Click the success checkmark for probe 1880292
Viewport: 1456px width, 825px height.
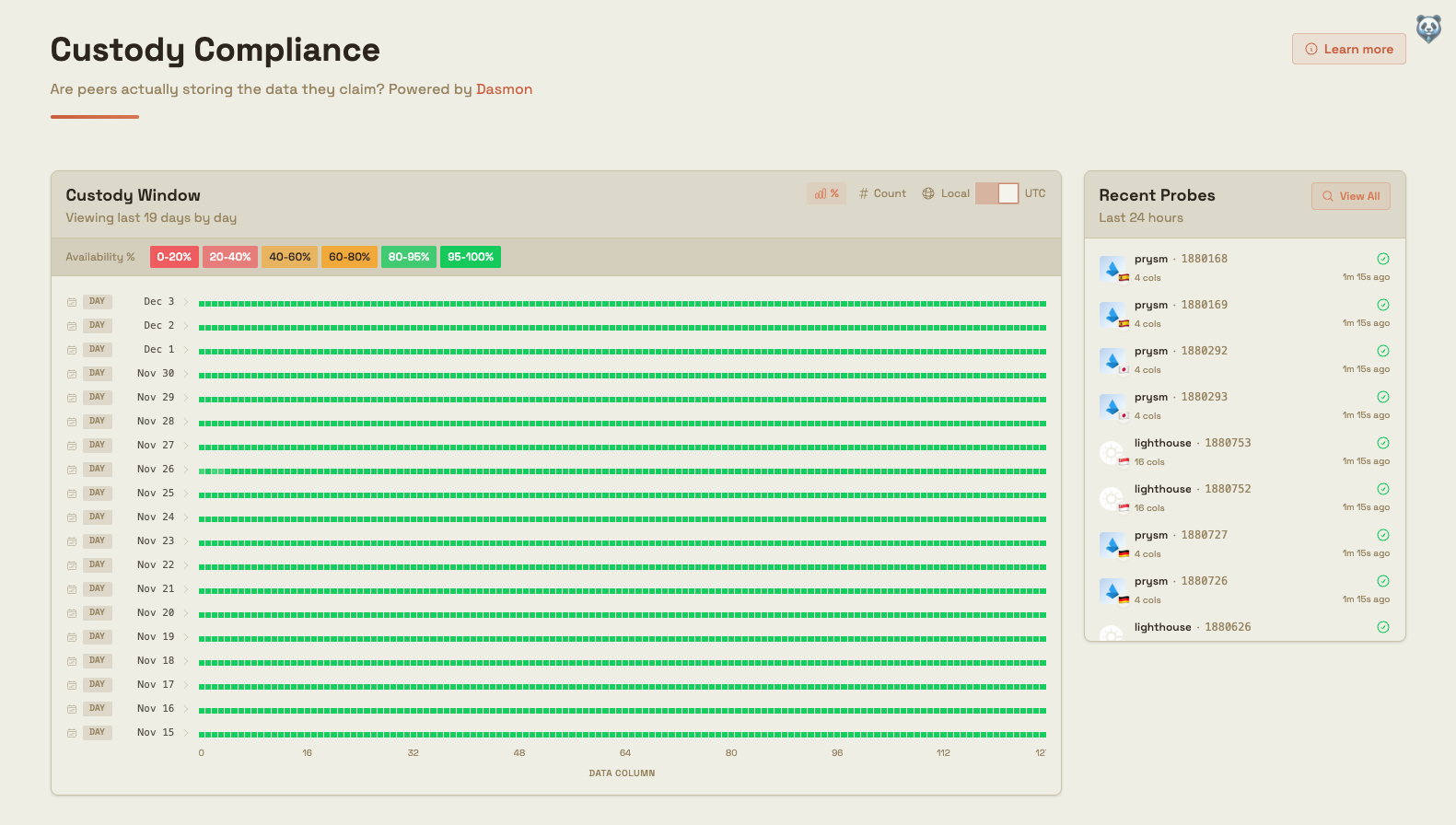point(1383,351)
